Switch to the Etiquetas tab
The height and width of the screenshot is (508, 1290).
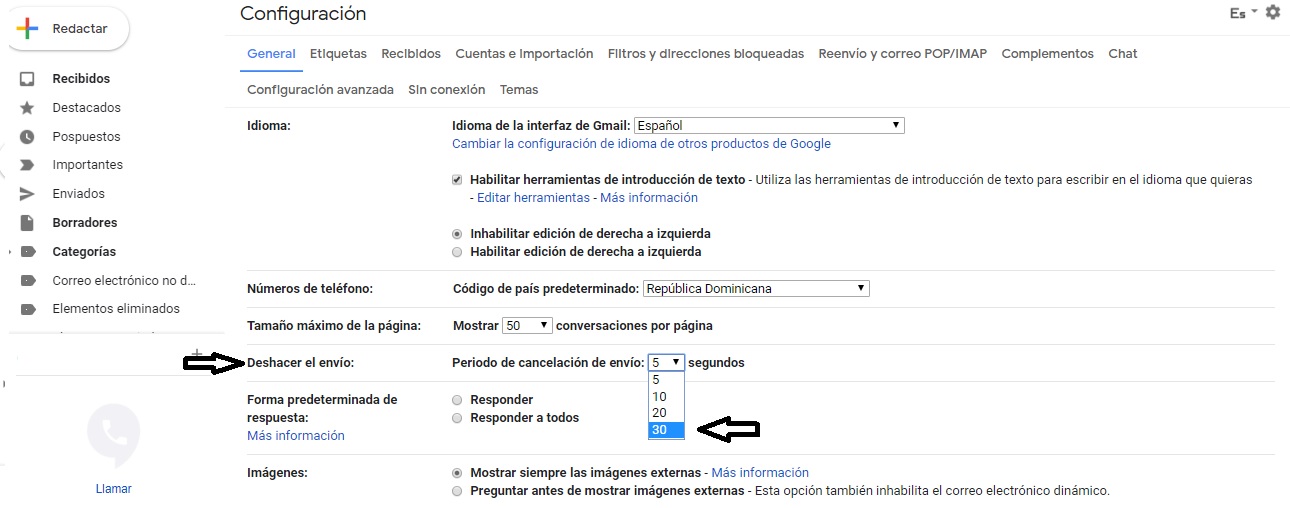tap(338, 54)
